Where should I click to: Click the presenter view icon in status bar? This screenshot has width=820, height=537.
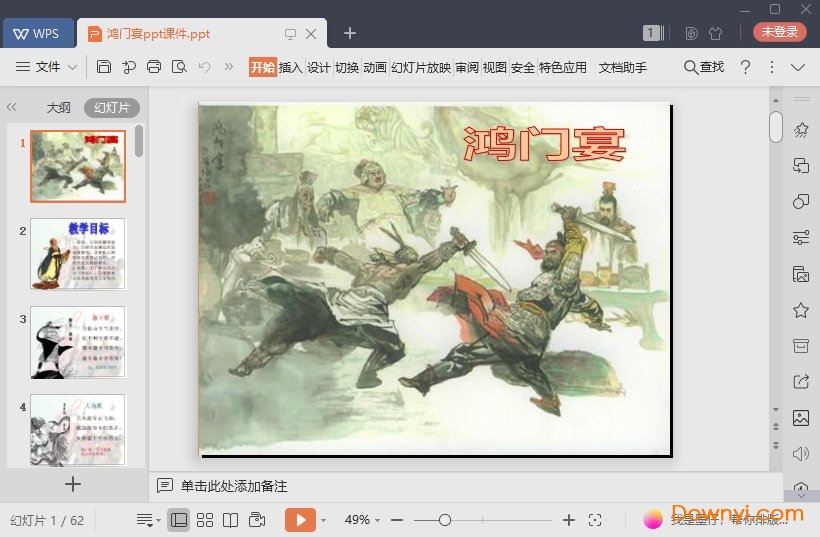click(x=257, y=520)
